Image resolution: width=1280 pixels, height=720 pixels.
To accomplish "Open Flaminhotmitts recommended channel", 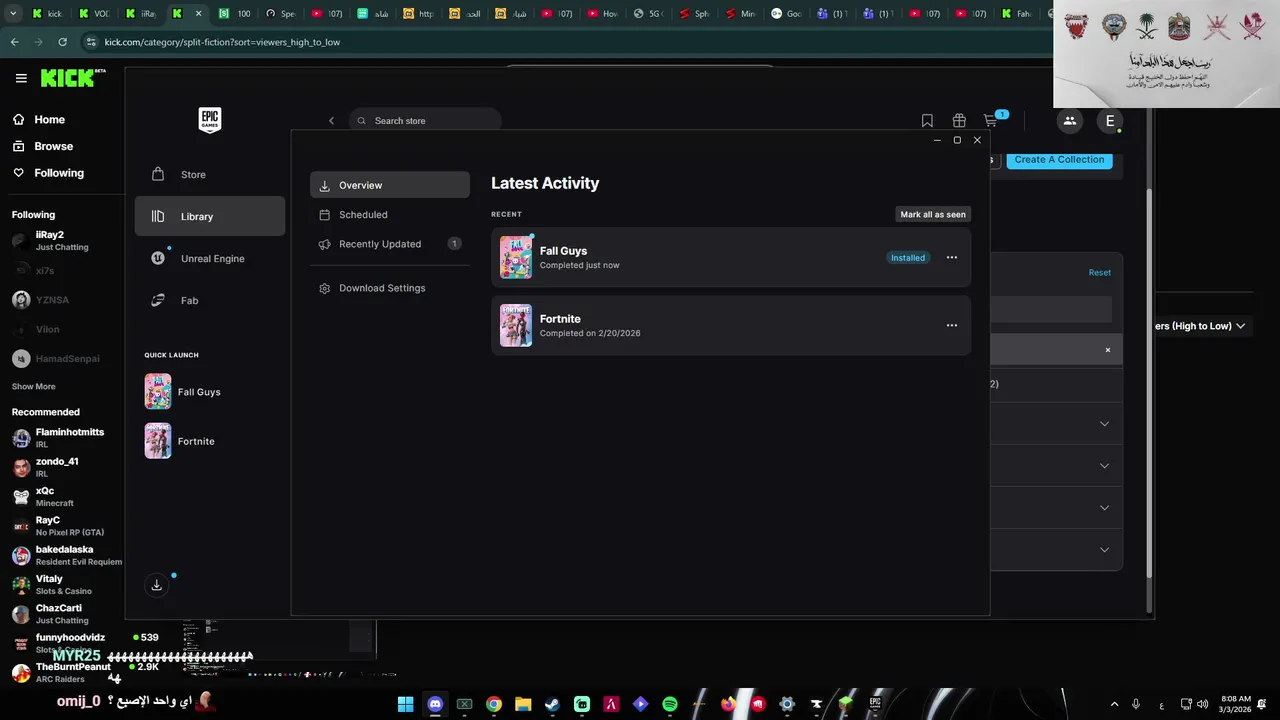I will pos(60,438).
